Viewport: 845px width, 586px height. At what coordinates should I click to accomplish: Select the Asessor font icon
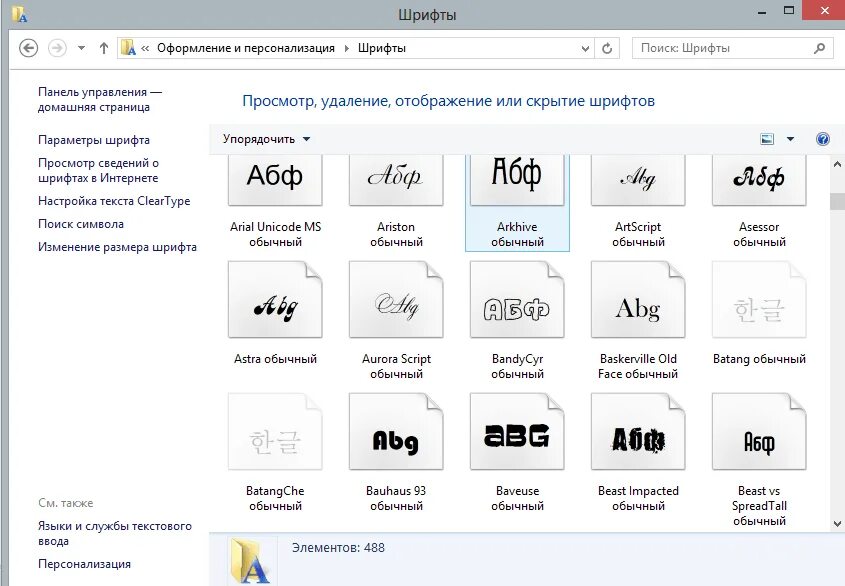coord(759,180)
